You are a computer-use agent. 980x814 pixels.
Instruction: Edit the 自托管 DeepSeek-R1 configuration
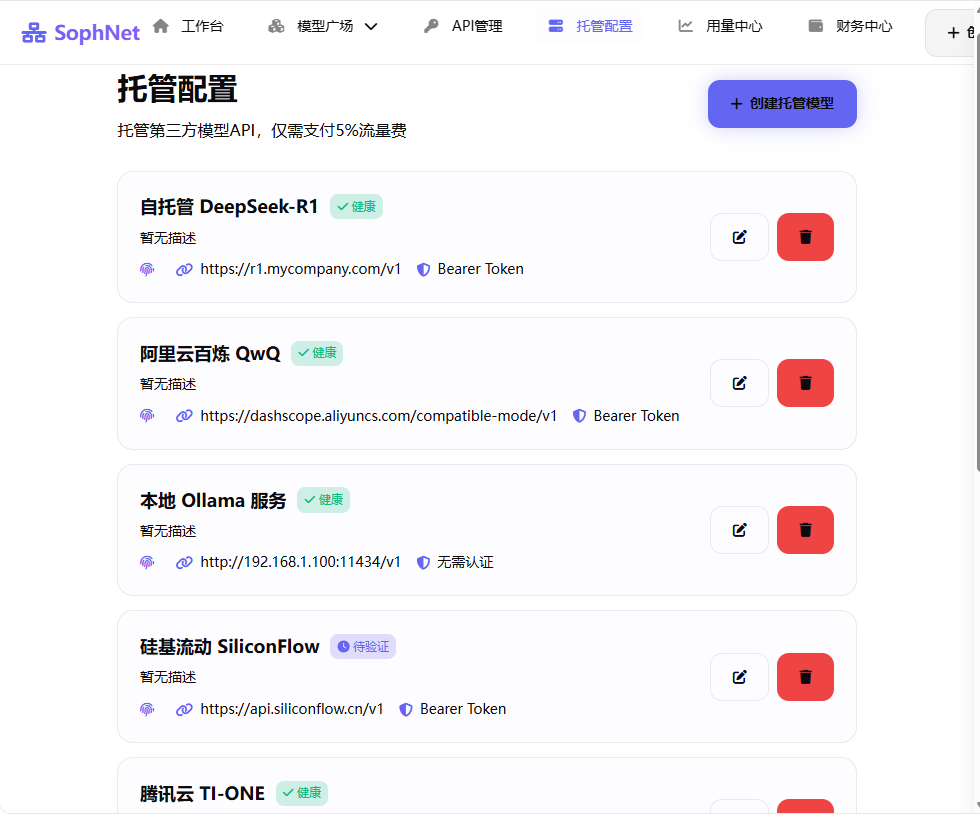coord(739,237)
